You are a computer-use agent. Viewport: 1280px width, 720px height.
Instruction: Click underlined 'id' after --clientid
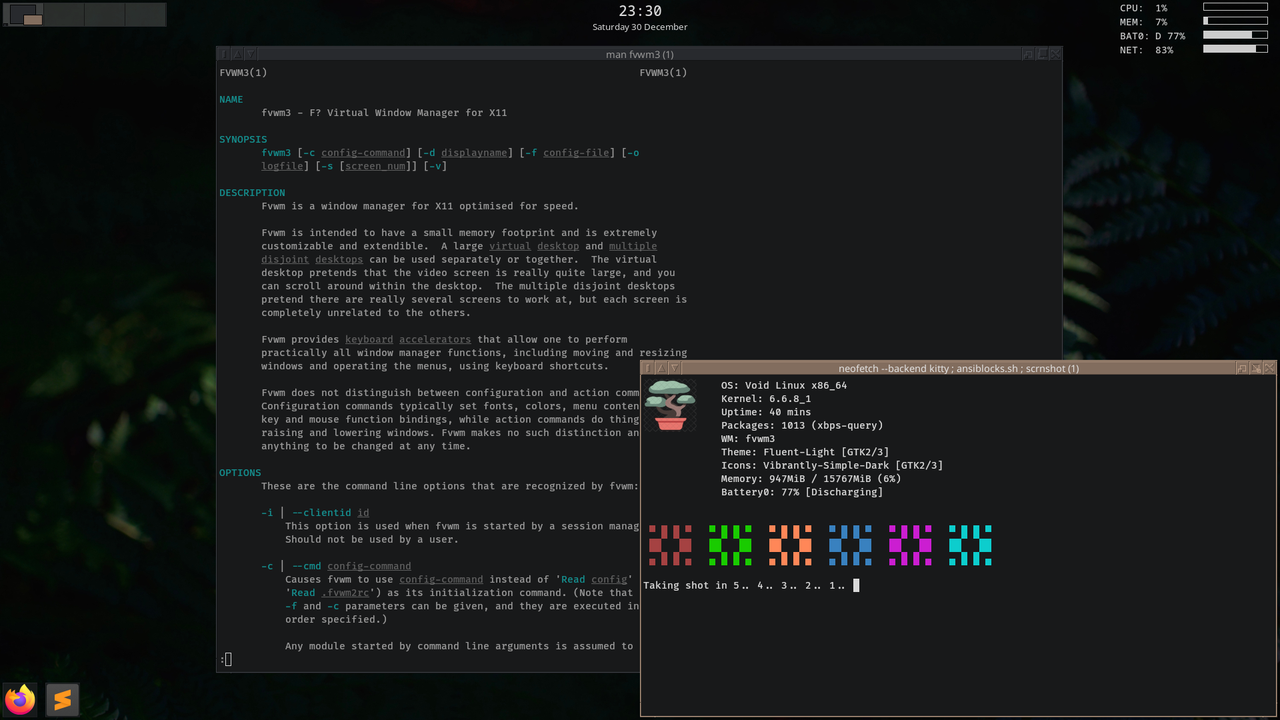[363, 512]
